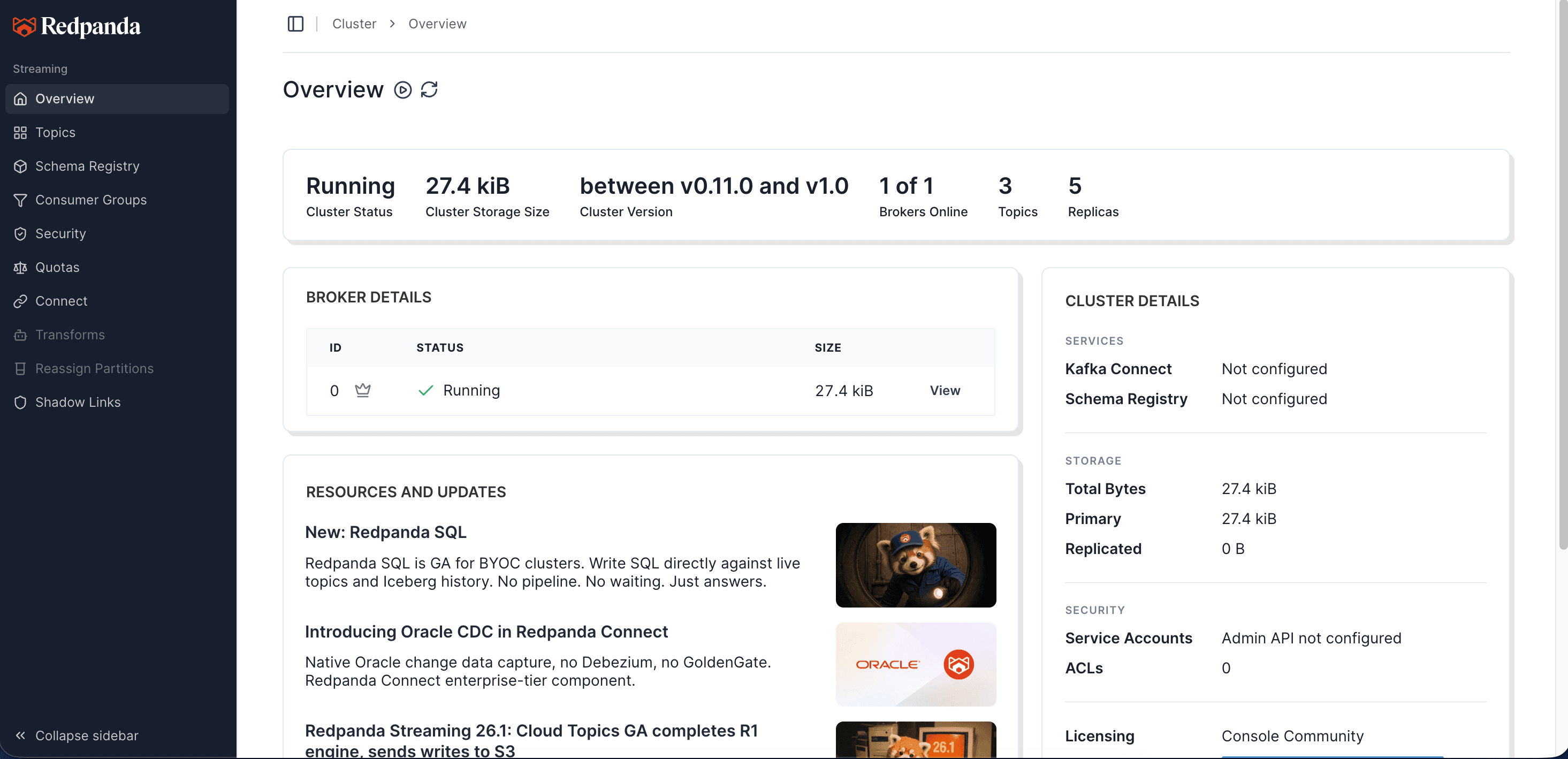1568x759 pixels.
Task: Click the red panda detective thumbnail
Action: click(916, 565)
